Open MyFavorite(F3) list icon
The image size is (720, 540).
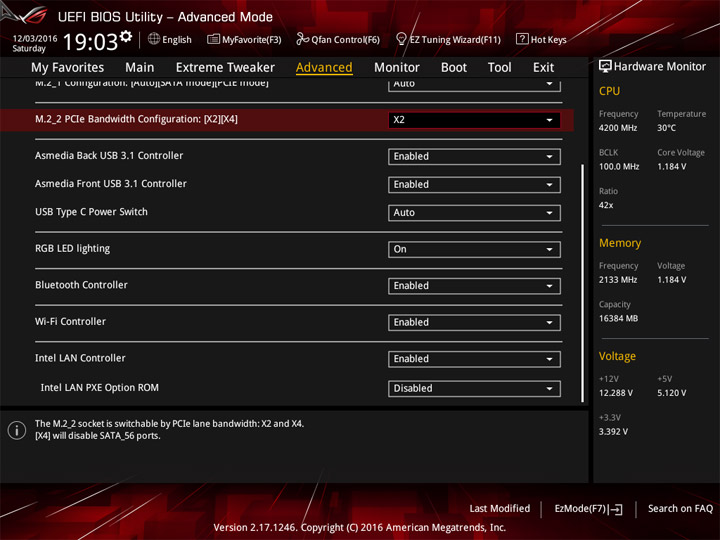(x=213, y=39)
